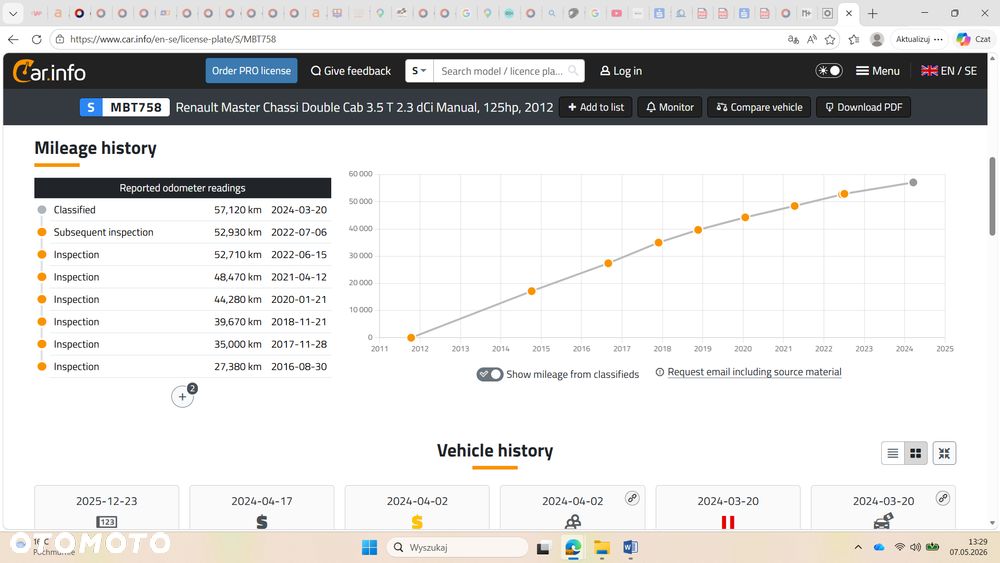Open Request email including source material
The width and height of the screenshot is (1000, 563).
754,372
